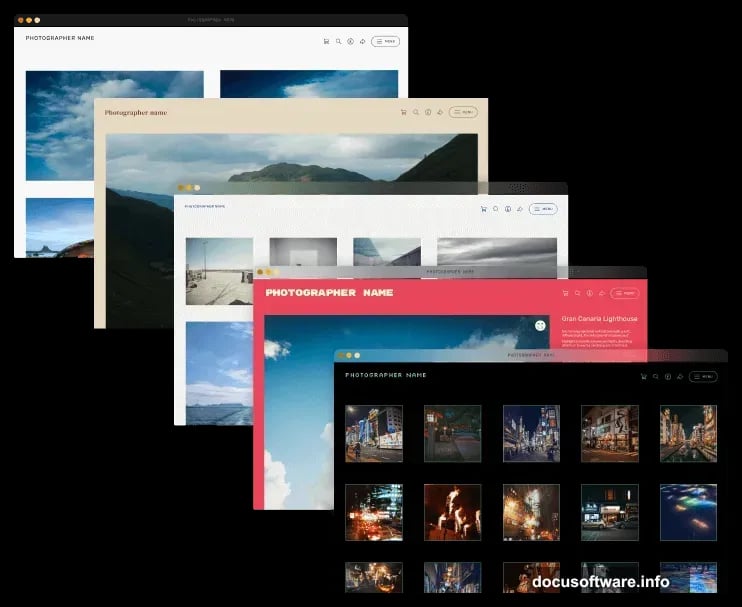This screenshot has width=742, height=607.
Task: Click the share icon in light grid window
Action: click(520, 209)
